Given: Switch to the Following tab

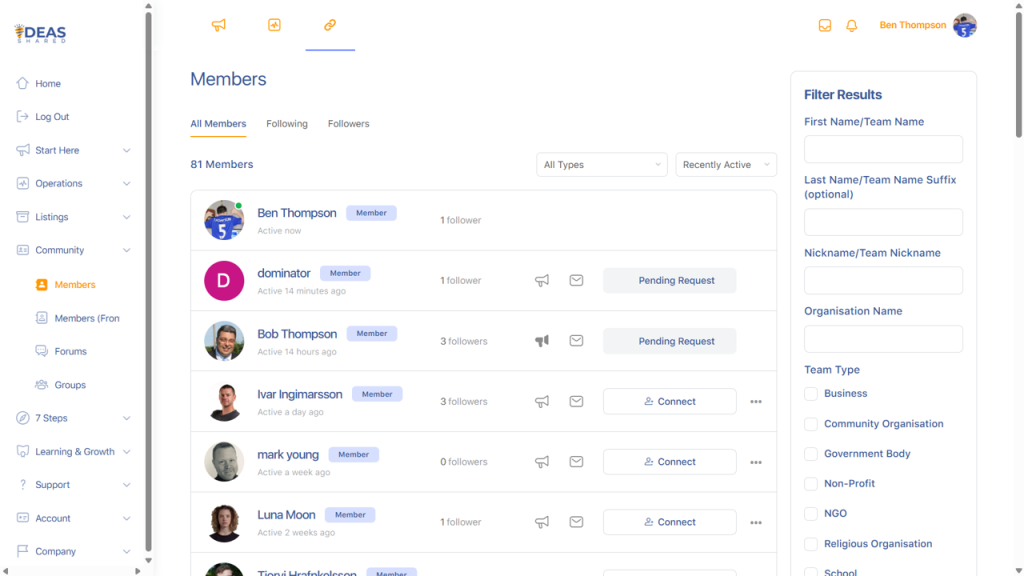Looking at the screenshot, I should pos(287,123).
